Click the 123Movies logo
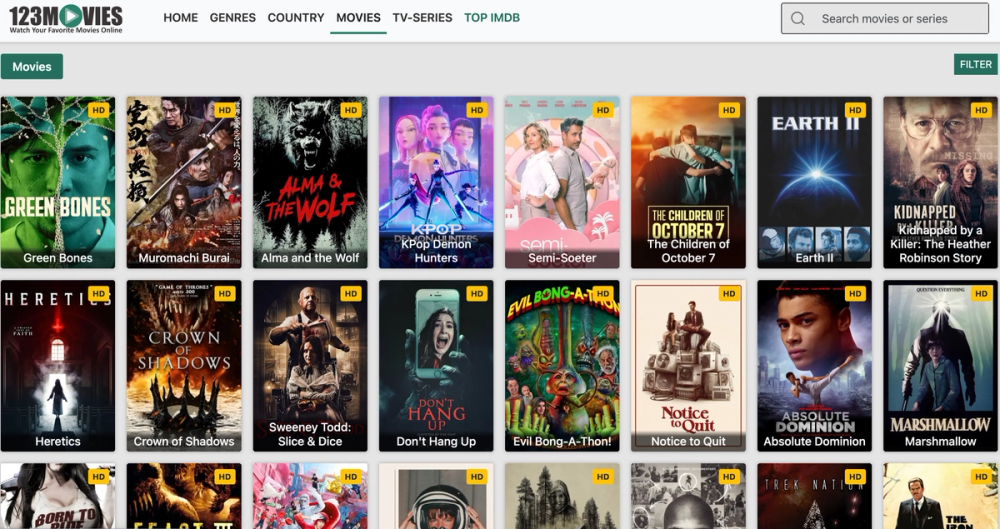Viewport: 1000px width, 529px height. pyautogui.click(x=66, y=19)
